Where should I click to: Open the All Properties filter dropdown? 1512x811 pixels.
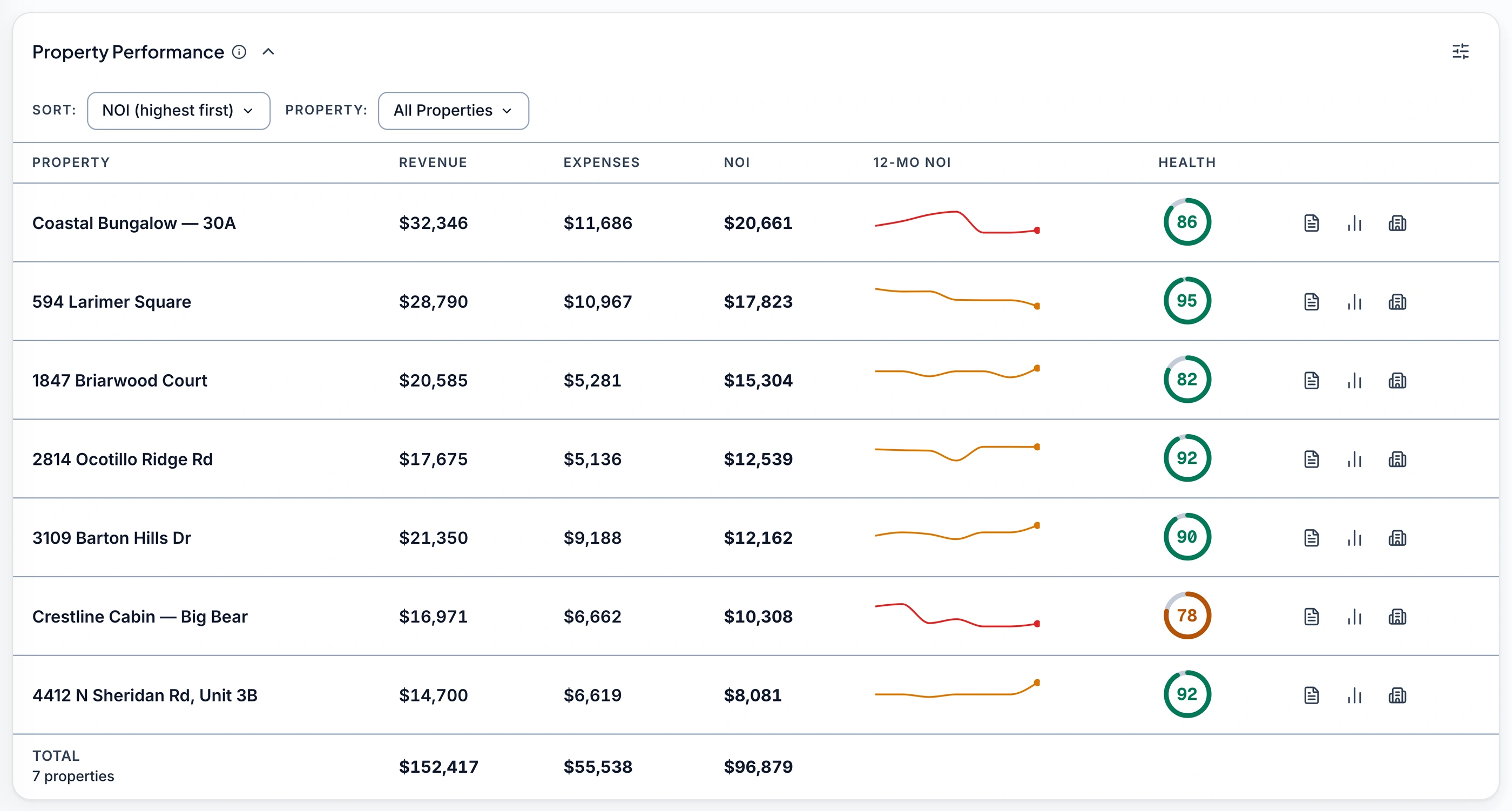[x=453, y=110]
